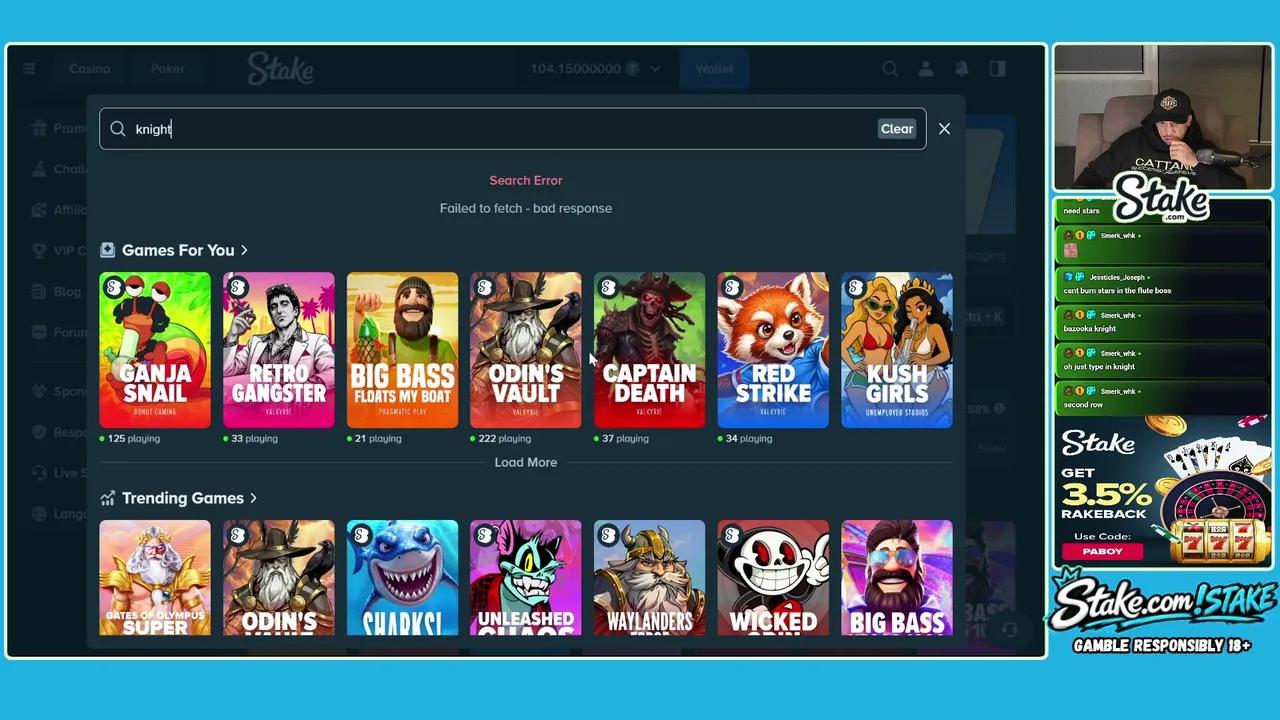Click the Stake badge on Kush Girls
This screenshot has width=1280, height=720.
coord(855,288)
